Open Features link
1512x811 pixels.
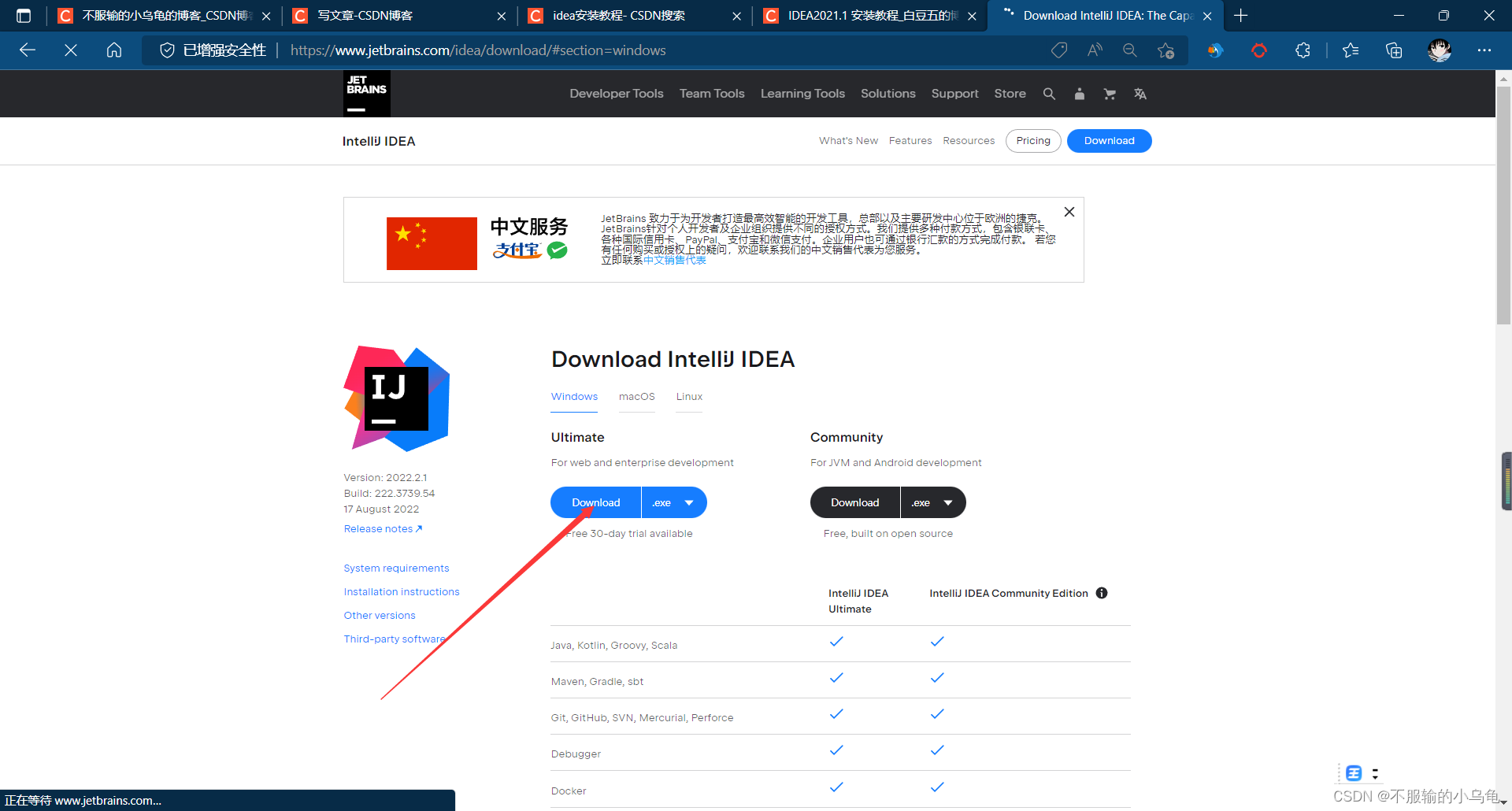pyautogui.click(x=910, y=141)
